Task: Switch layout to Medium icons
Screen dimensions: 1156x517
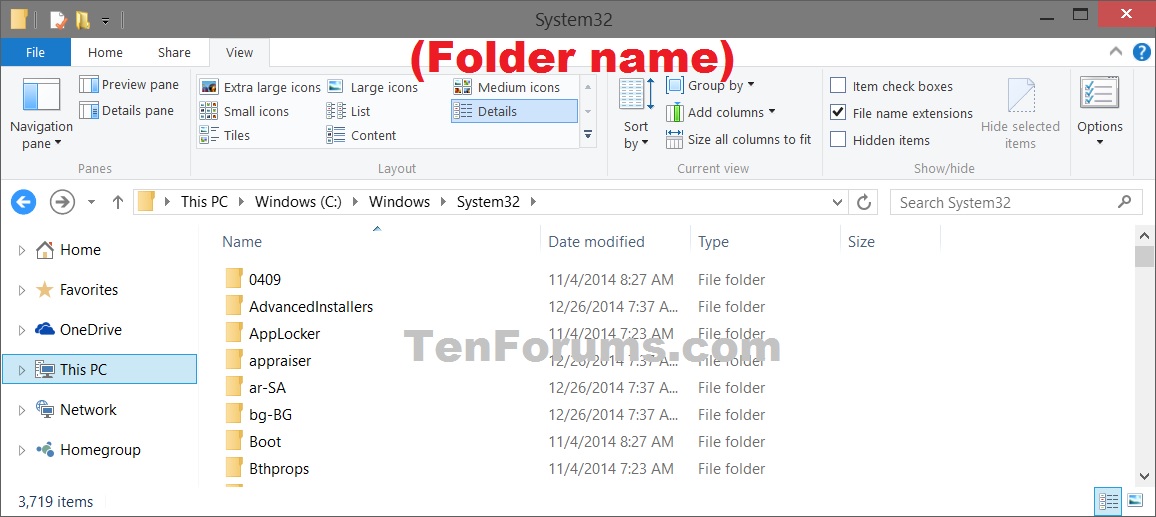Action: point(506,87)
